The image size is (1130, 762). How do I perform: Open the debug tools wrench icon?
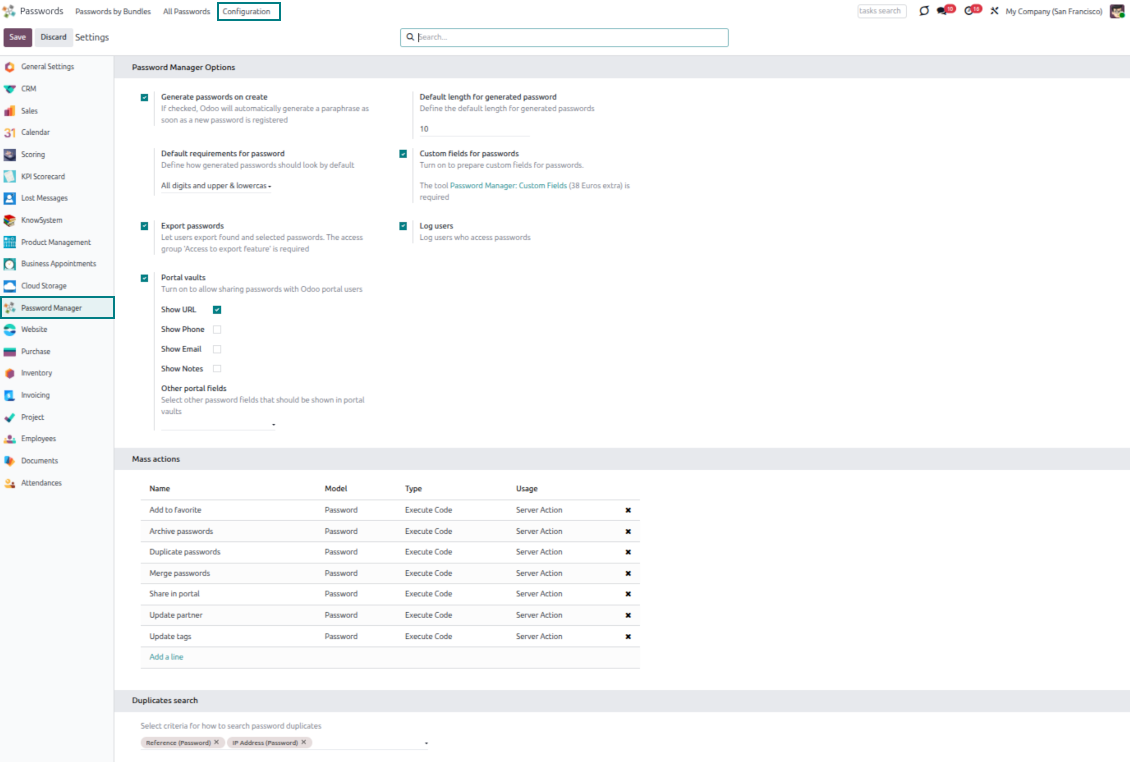(x=994, y=11)
